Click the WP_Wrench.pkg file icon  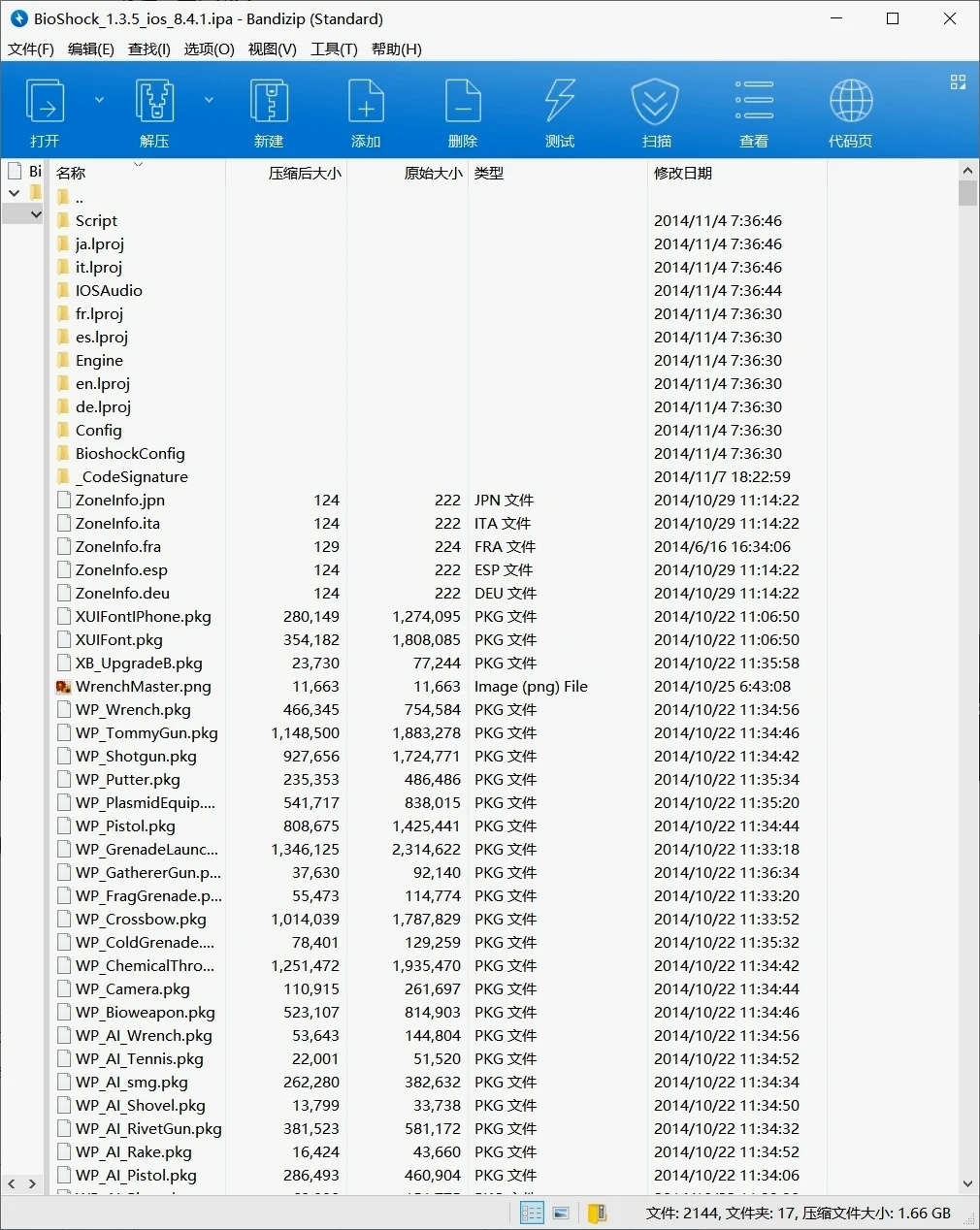(x=64, y=709)
